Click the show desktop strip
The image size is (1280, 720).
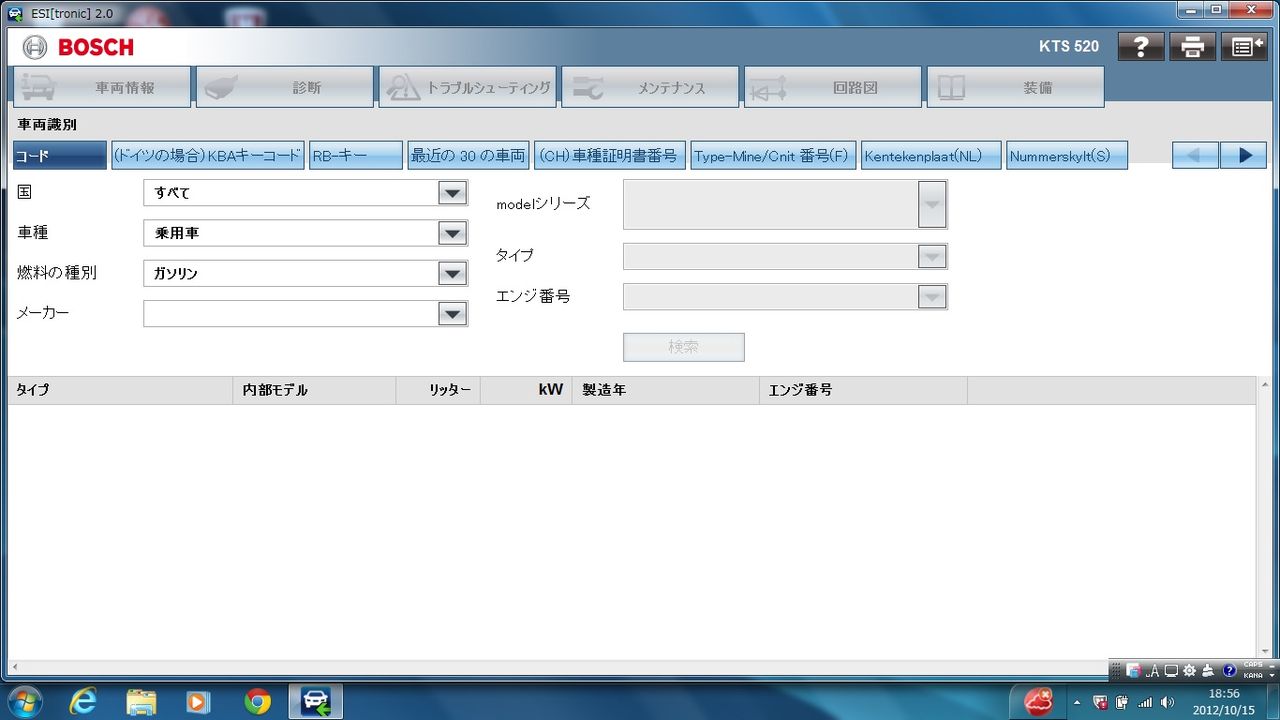click(1274, 702)
